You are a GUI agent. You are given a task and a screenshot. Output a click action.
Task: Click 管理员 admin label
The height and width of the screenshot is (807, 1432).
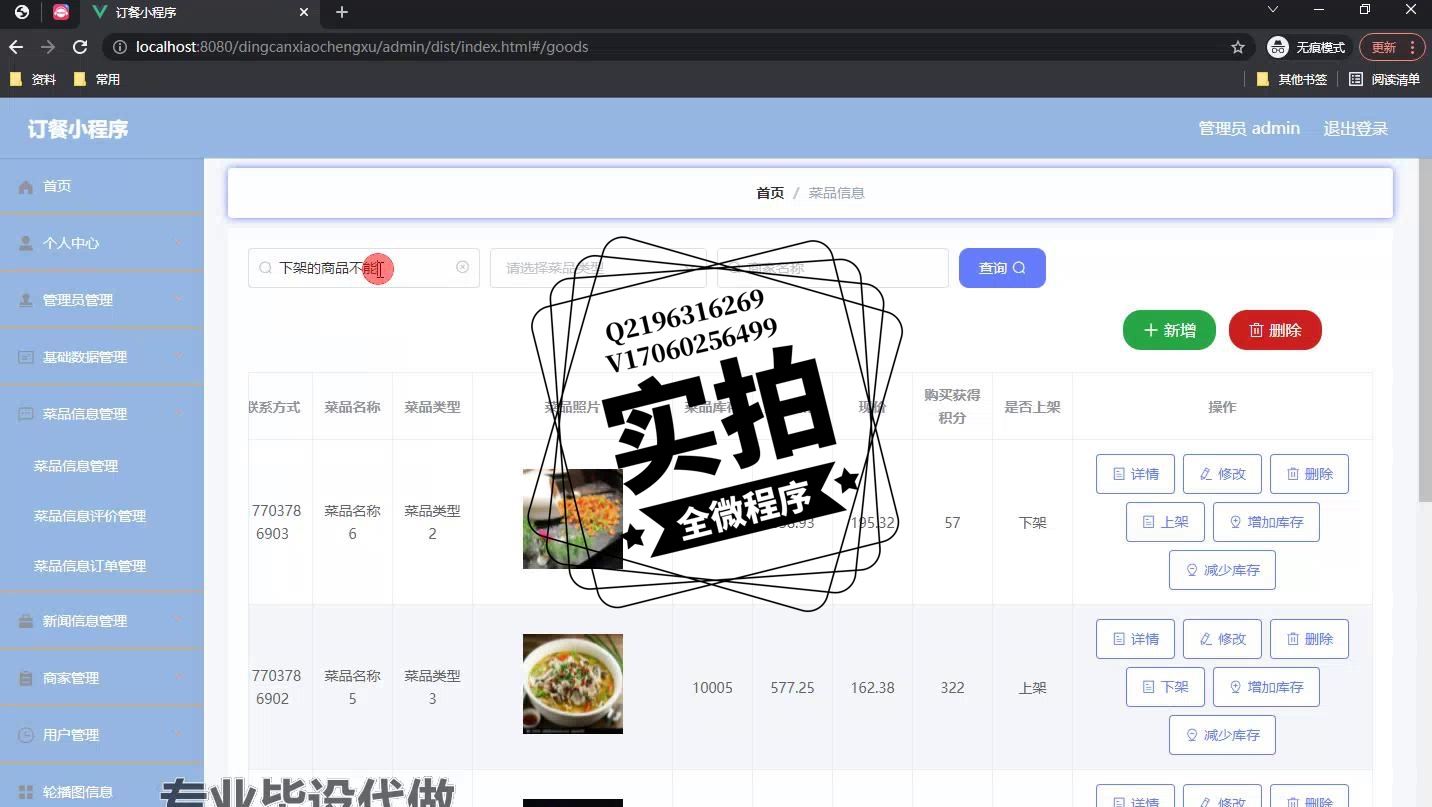(x=1249, y=128)
